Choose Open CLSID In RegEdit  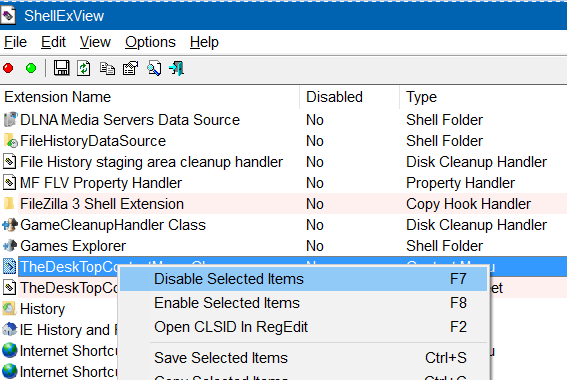click(x=304, y=327)
